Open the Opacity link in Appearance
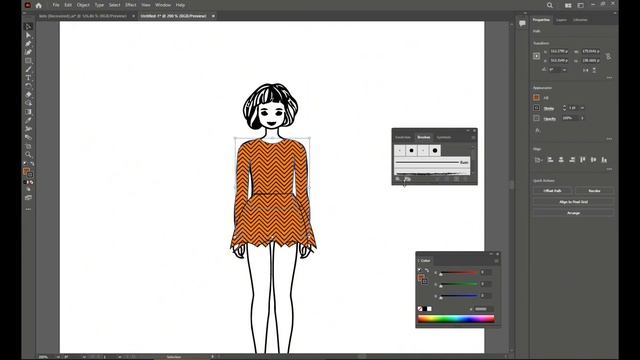 550,118
